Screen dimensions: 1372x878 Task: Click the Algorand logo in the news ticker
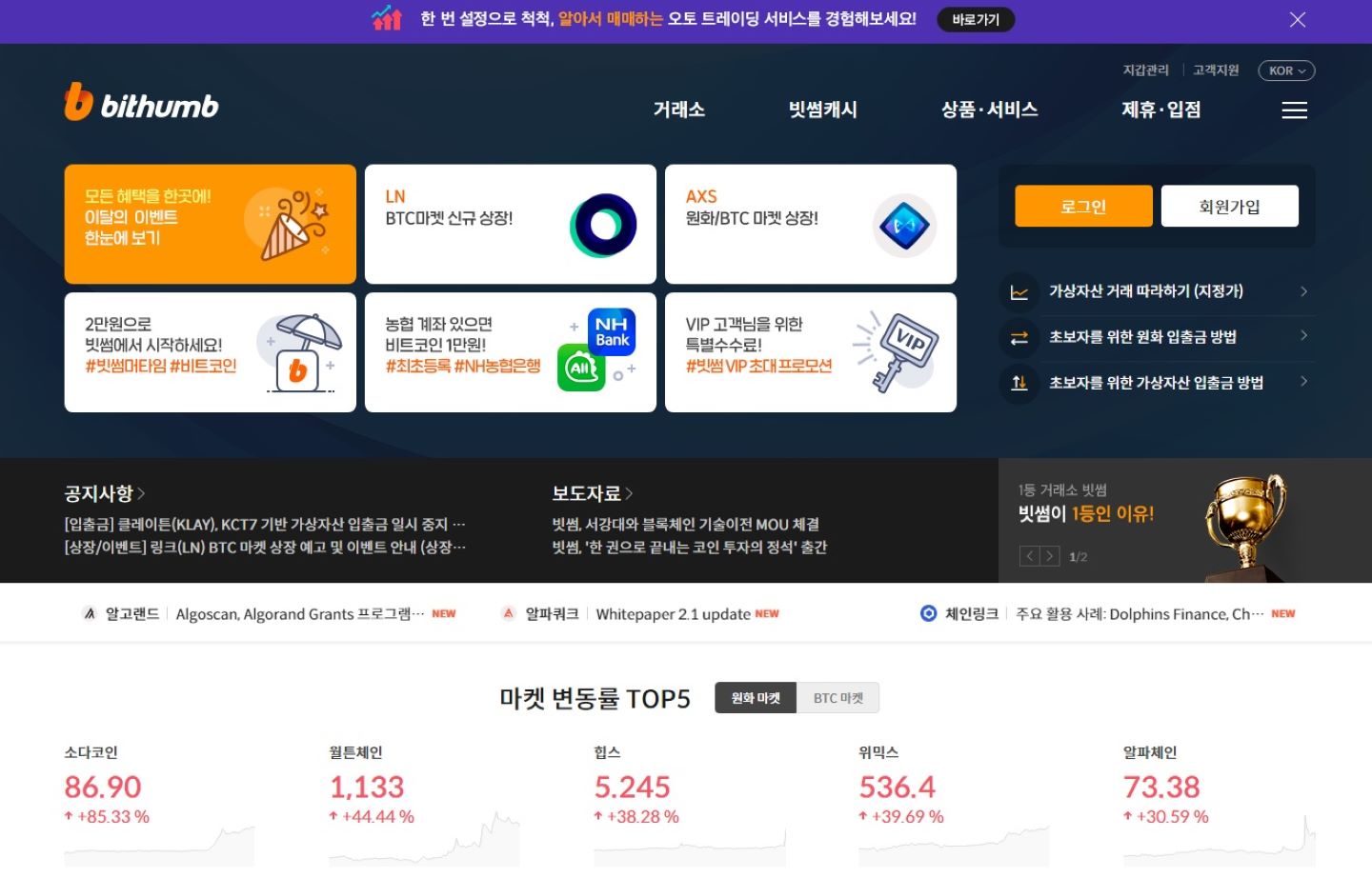pos(90,613)
